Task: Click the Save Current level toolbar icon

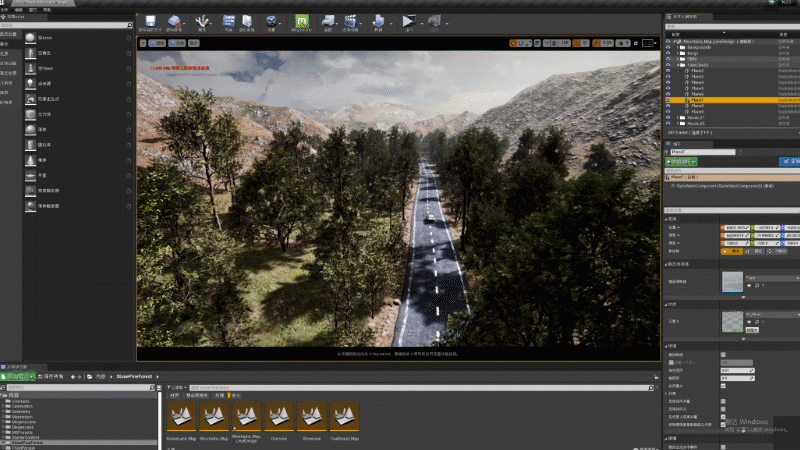Action: [x=150, y=21]
